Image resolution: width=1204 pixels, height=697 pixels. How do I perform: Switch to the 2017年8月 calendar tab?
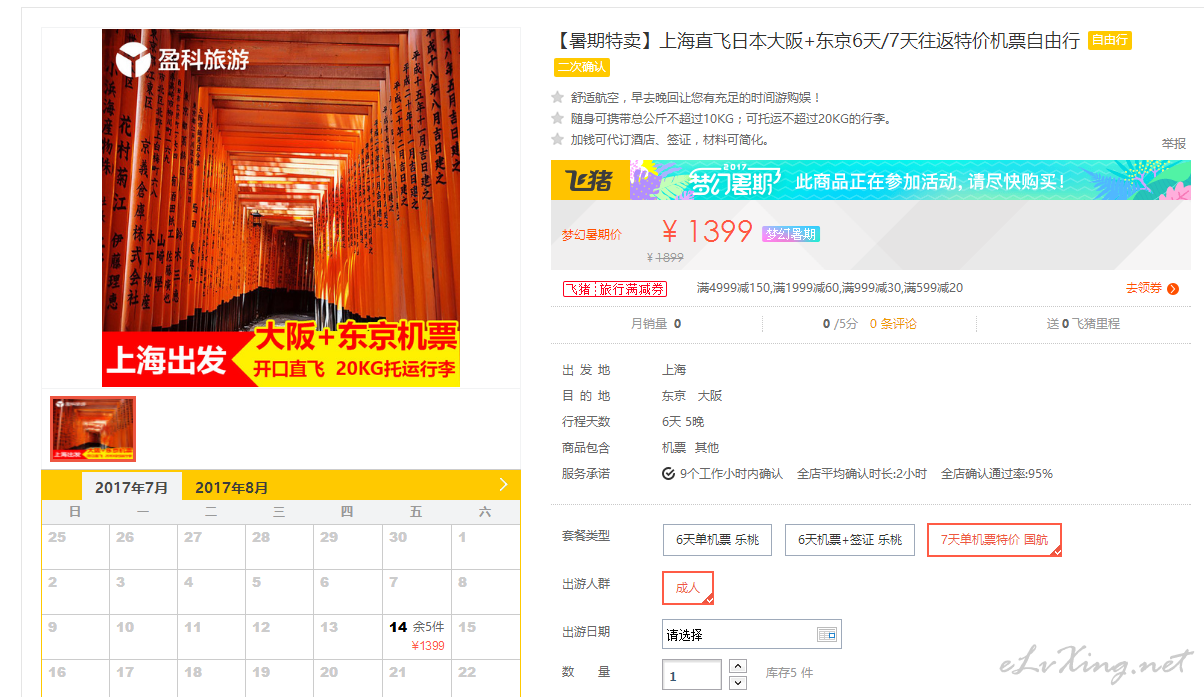pyautogui.click(x=231, y=488)
